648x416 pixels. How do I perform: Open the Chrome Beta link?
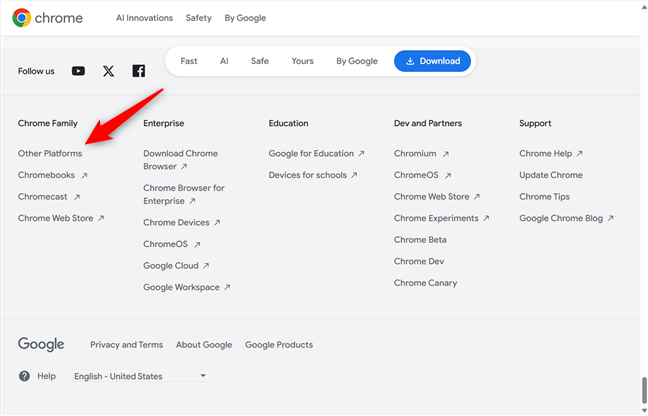coord(420,240)
